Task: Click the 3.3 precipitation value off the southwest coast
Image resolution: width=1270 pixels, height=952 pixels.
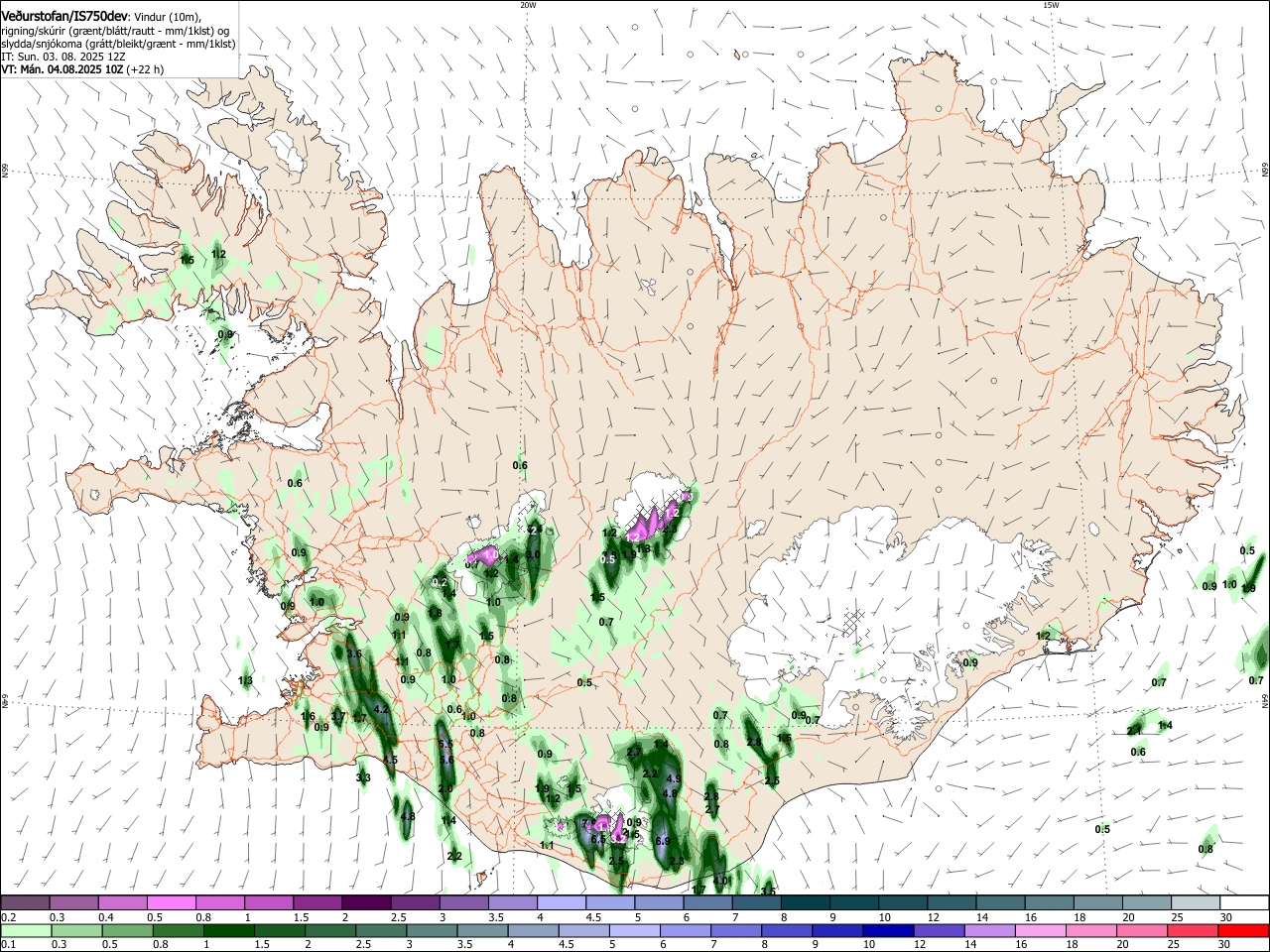Action: 363,778
